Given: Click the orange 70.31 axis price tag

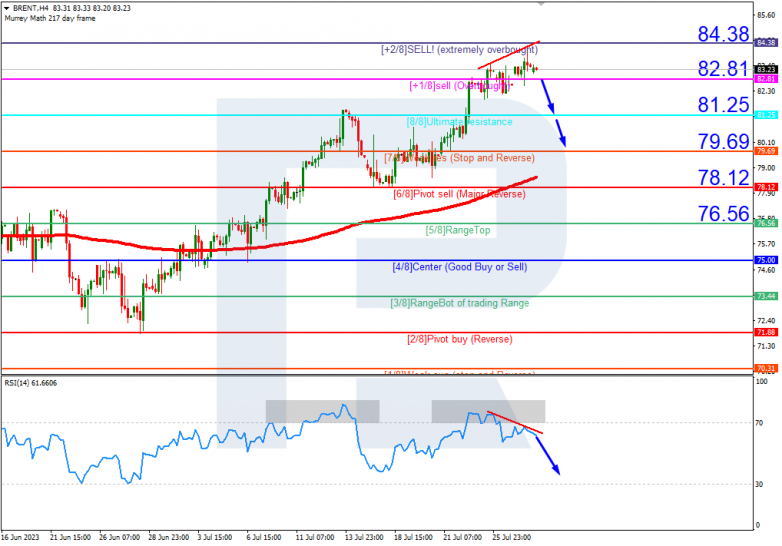Looking at the screenshot, I should pyautogui.click(x=766, y=368).
